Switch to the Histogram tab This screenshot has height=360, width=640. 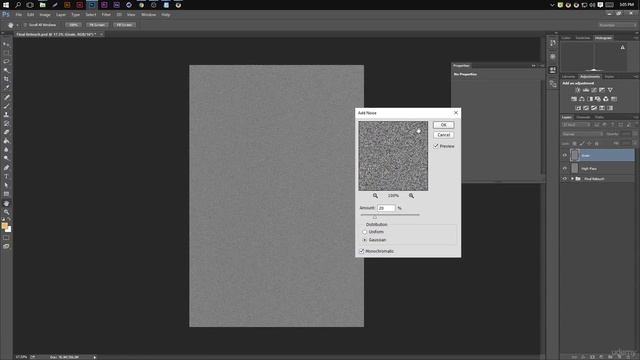click(603, 38)
